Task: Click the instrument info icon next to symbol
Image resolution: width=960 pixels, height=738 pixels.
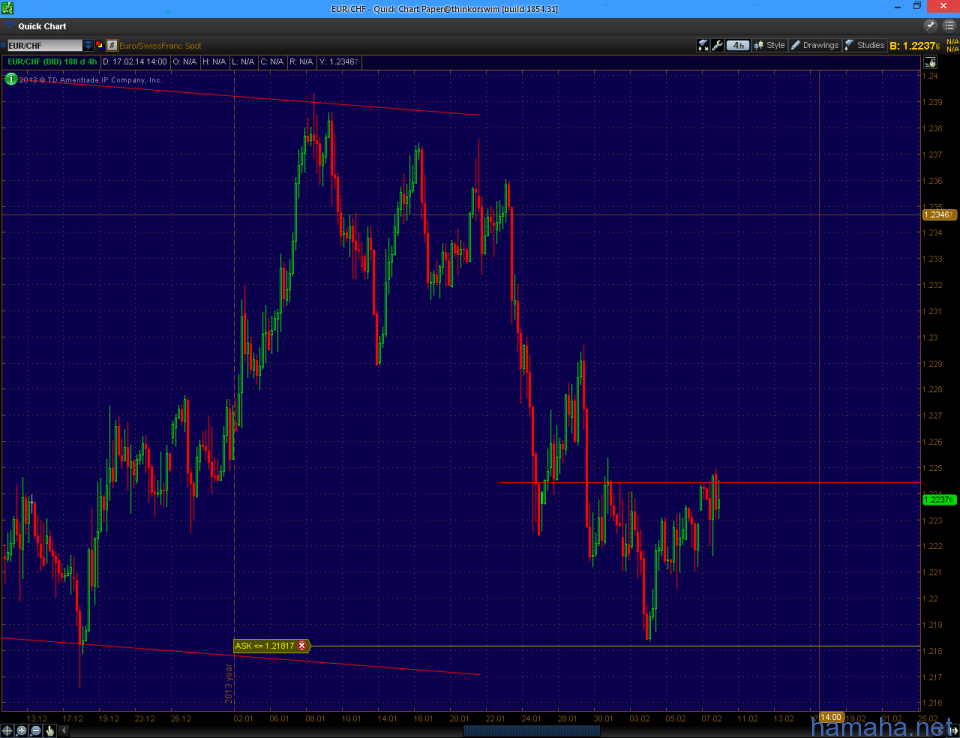Action: tap(111, 45)
